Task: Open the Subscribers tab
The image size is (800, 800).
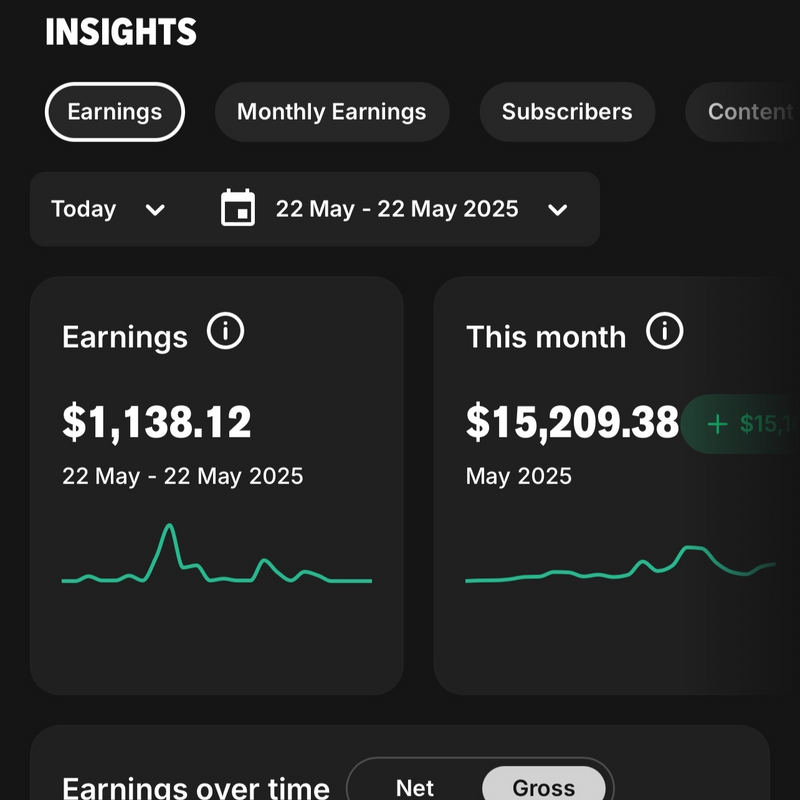Action: click(567, 112)
